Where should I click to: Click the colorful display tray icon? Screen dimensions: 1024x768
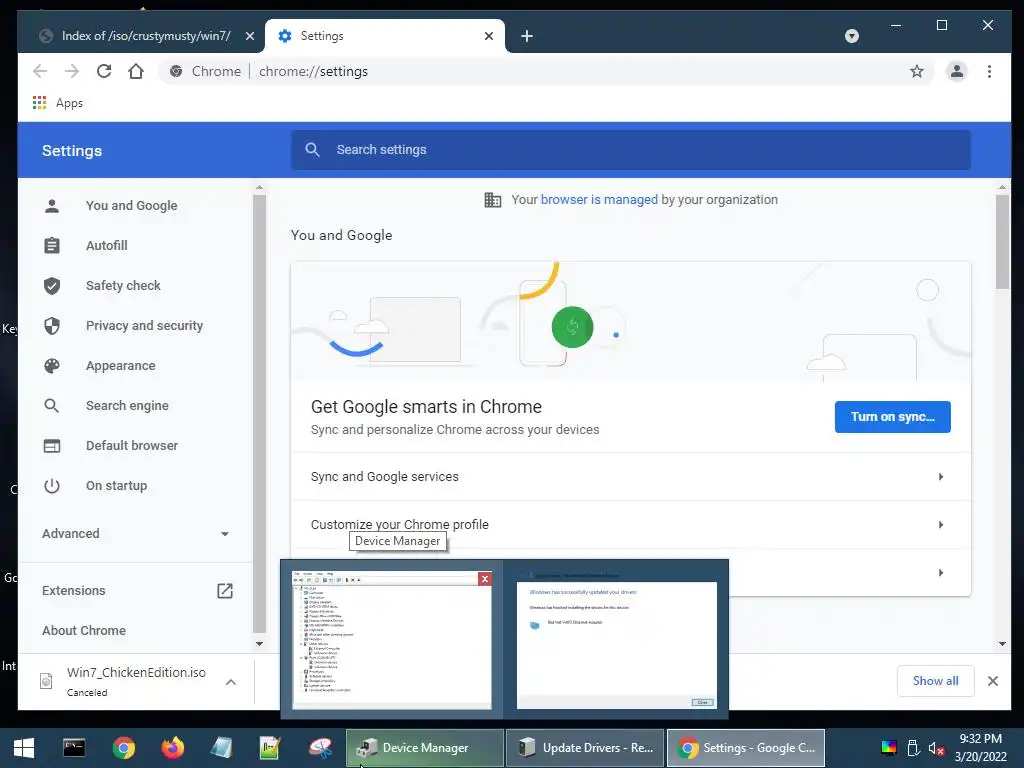click(x=889, y=748)
